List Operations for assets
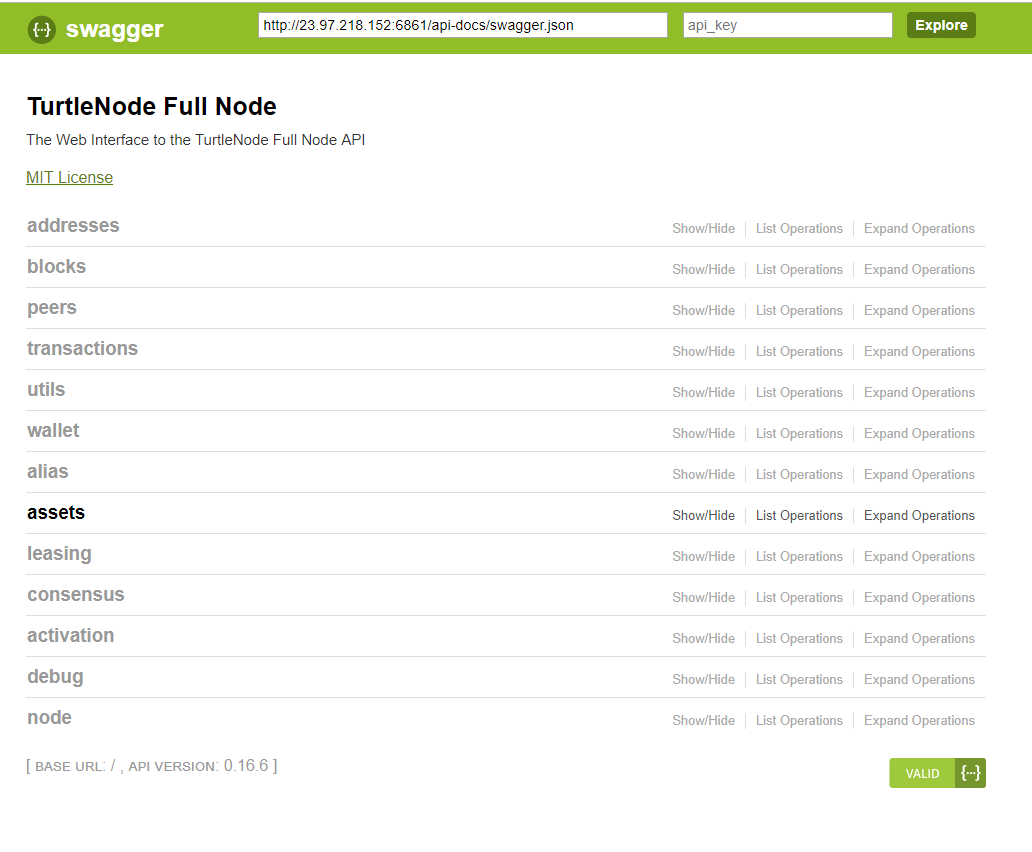The height and width of the screenshot is (852, 1032). [x=799, y=515]
